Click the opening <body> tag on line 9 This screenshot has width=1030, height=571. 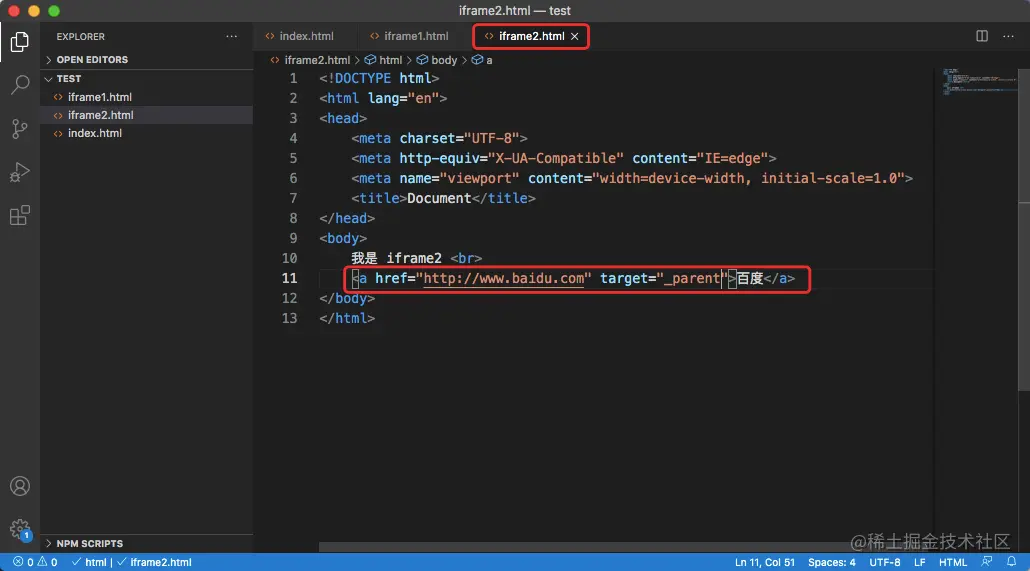click(x=343, y=239)
